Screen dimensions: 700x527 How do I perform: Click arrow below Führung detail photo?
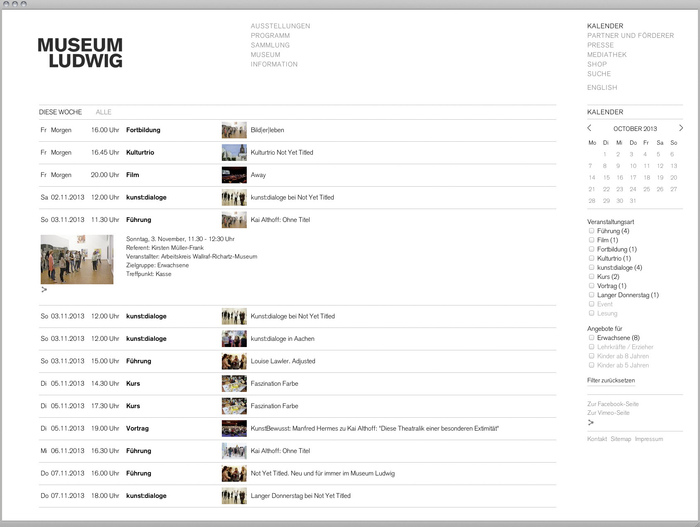click(44, 290)
